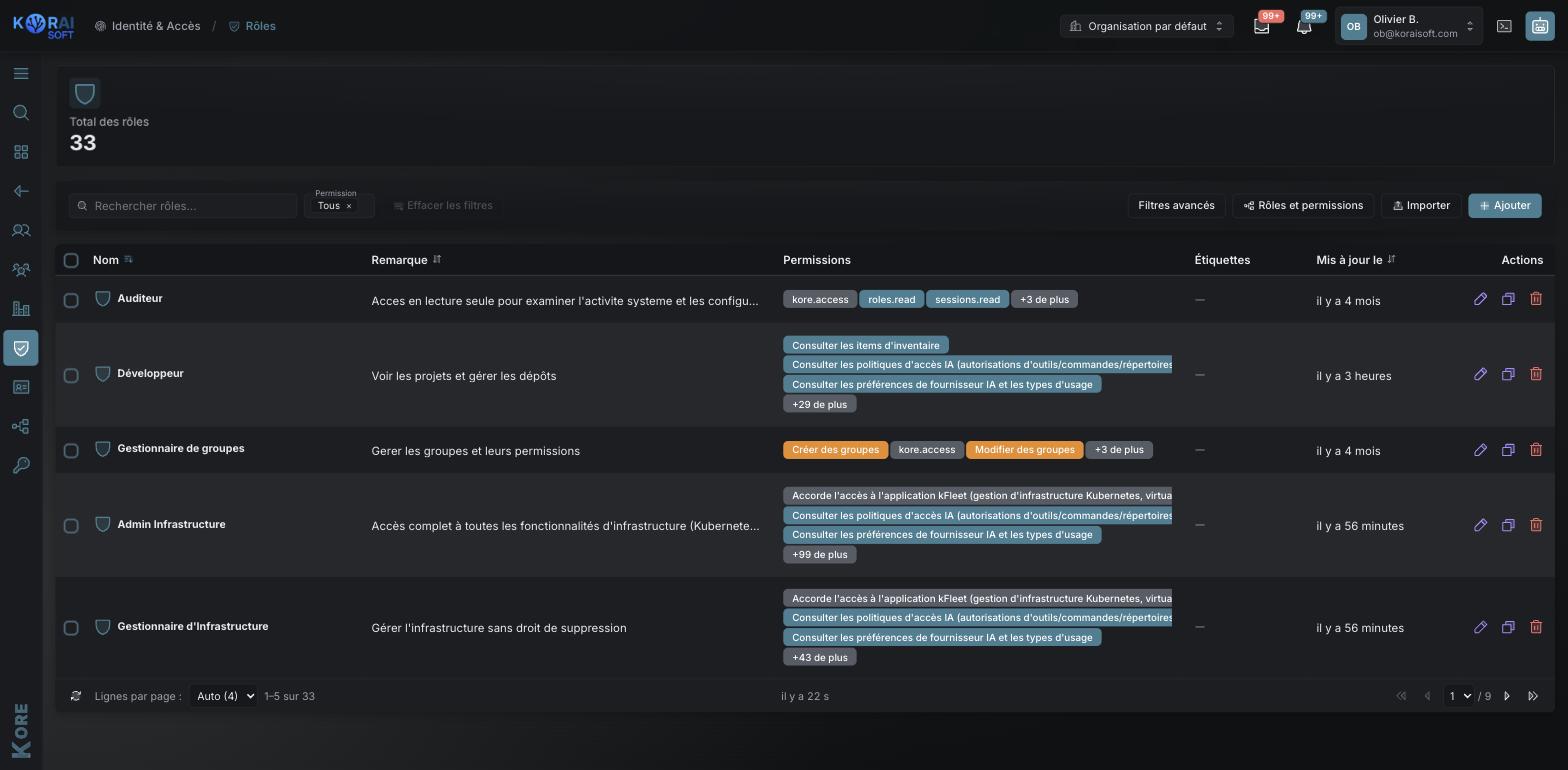Open the groups icon in sidebar
This screenshot has width=1568, height=770.
tap(21, 270)
